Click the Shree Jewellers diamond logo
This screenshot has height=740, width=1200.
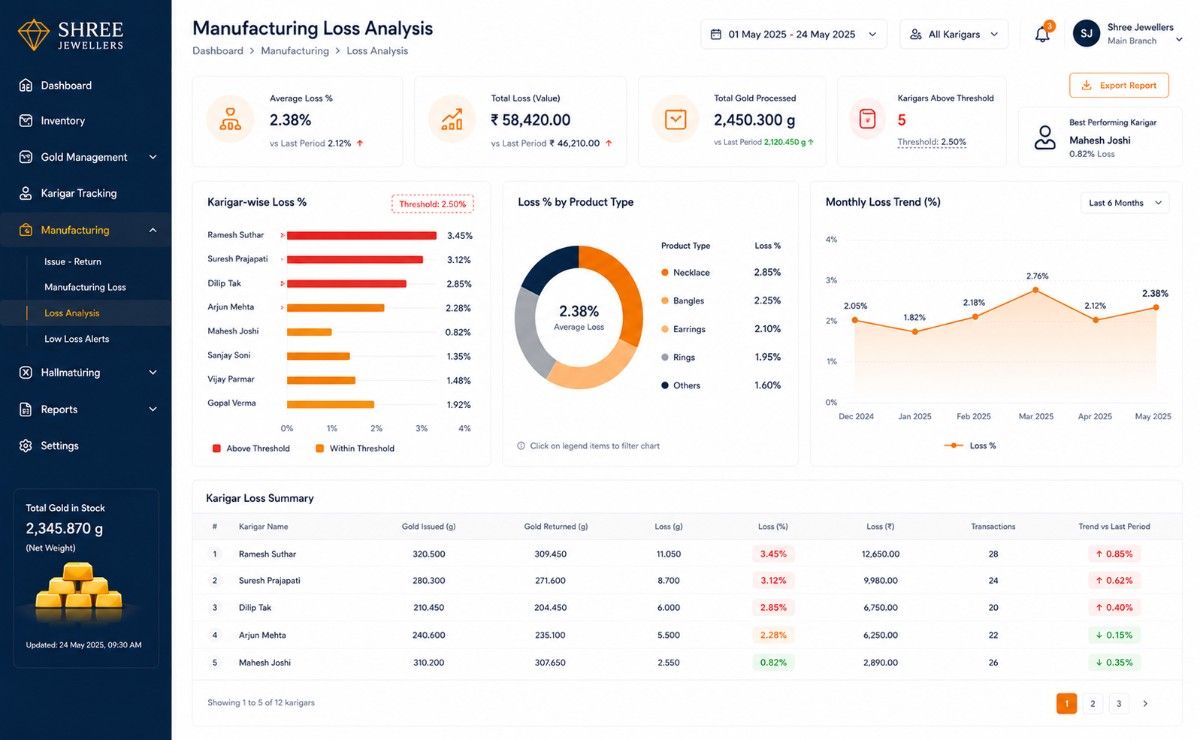[34, 34]
